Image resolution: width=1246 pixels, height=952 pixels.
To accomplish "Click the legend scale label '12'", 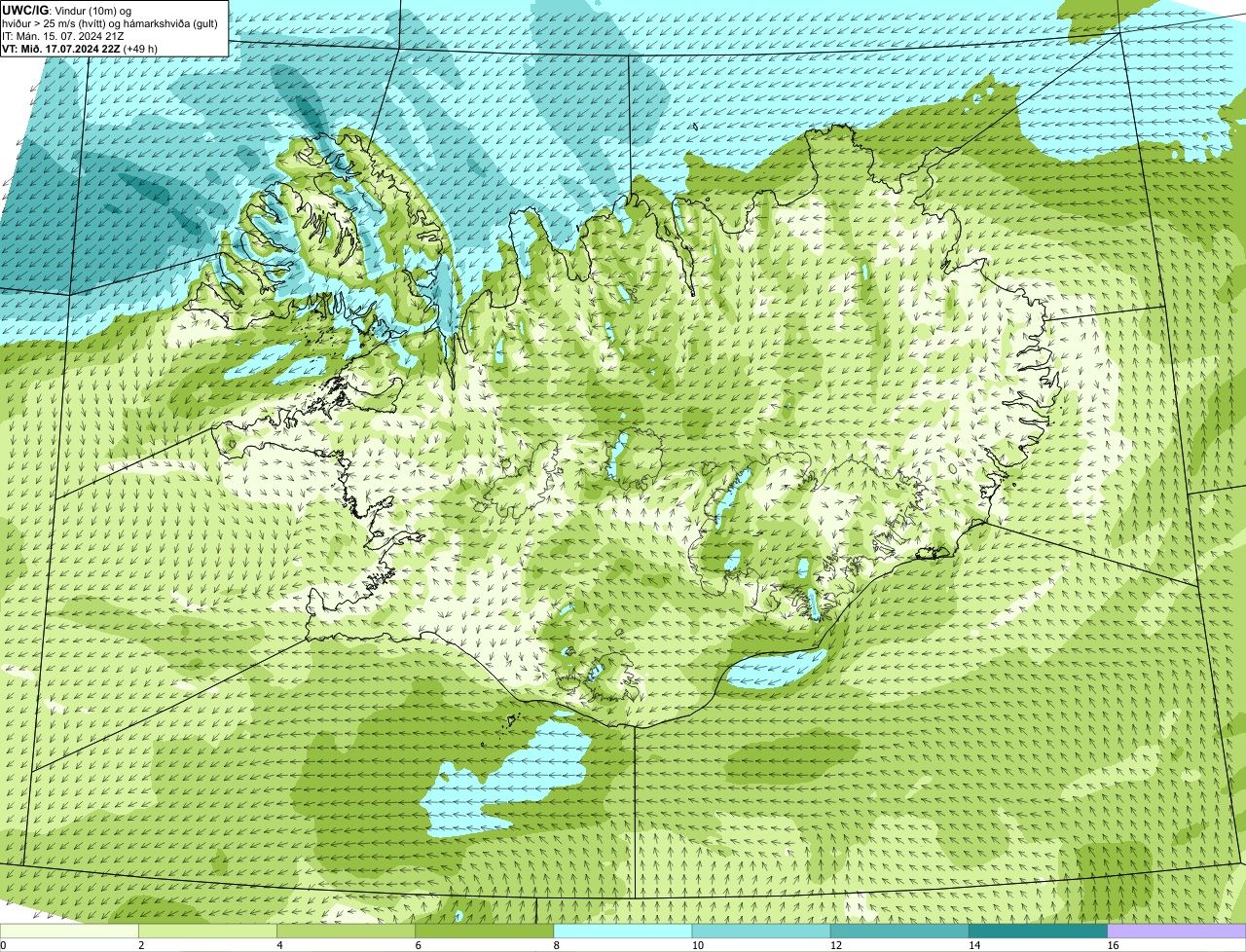I will tap(836, 945).
